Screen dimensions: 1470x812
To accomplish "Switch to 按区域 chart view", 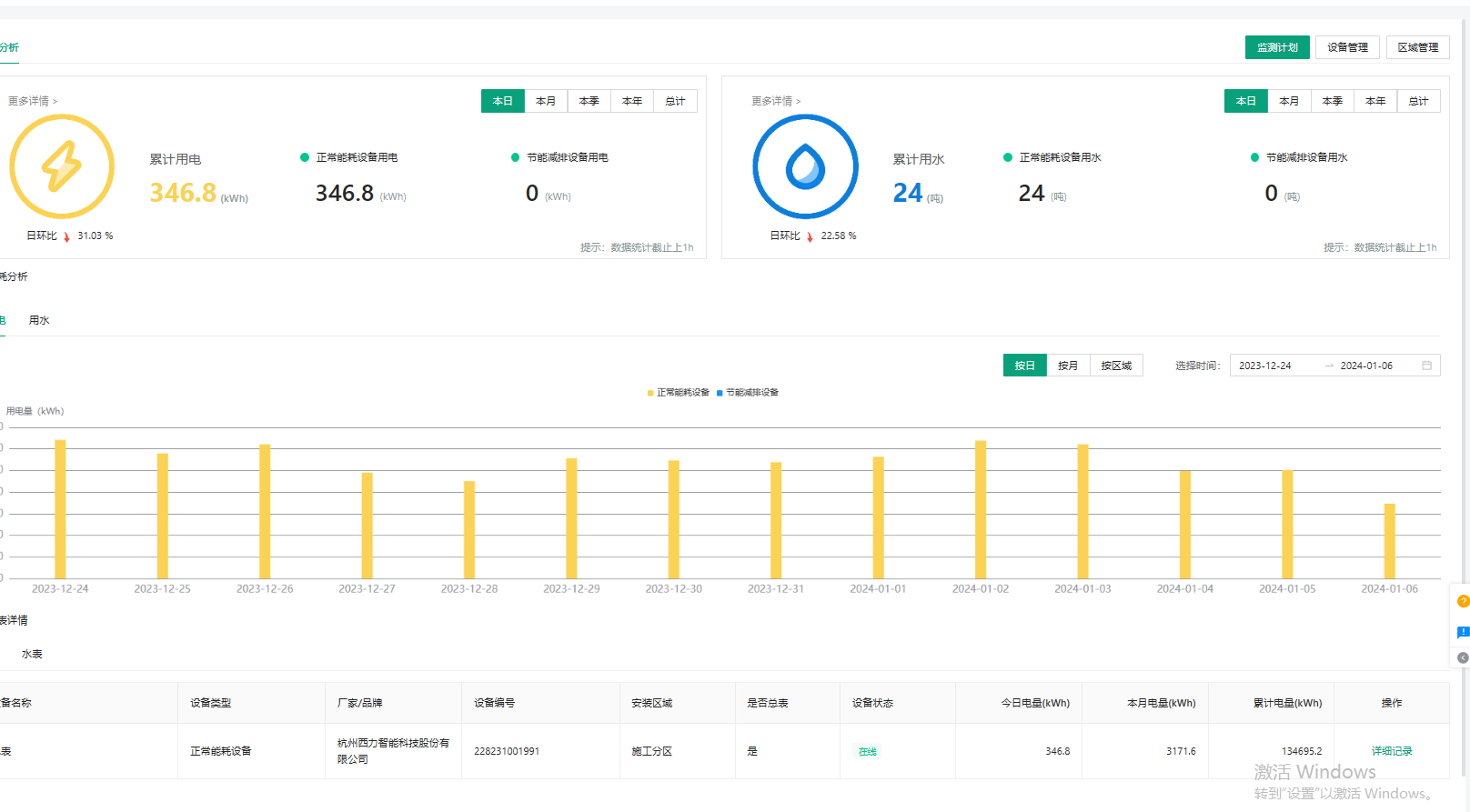I will tap(1116, 366).
